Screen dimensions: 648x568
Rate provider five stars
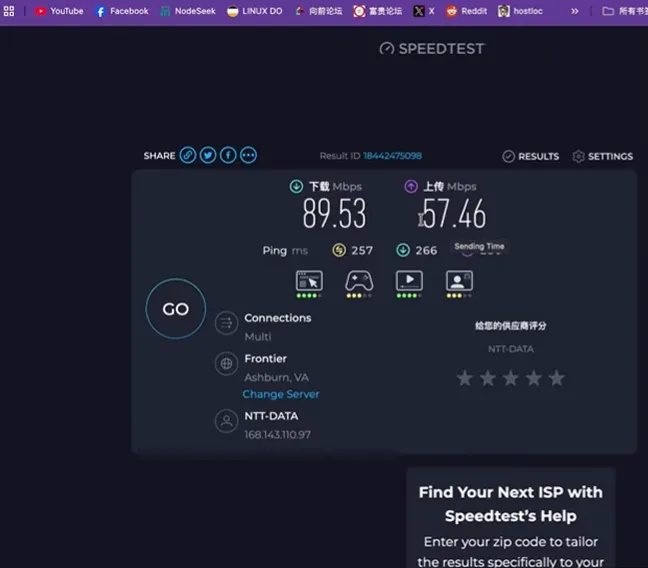pos(557,378)
